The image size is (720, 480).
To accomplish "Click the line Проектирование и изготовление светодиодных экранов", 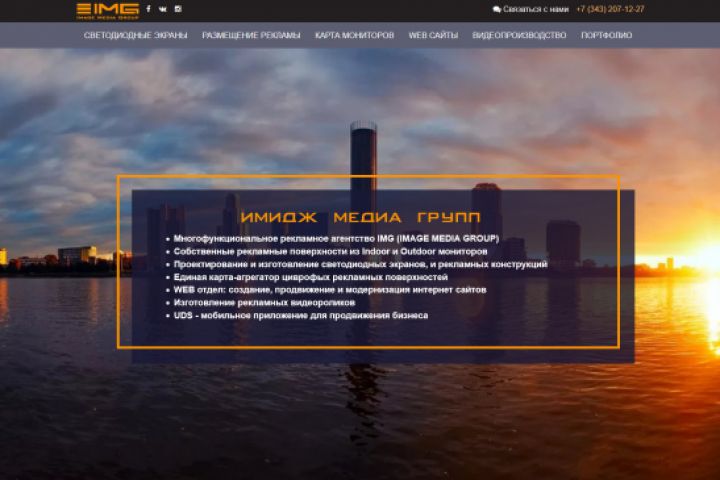I will (x=360, y=265).
